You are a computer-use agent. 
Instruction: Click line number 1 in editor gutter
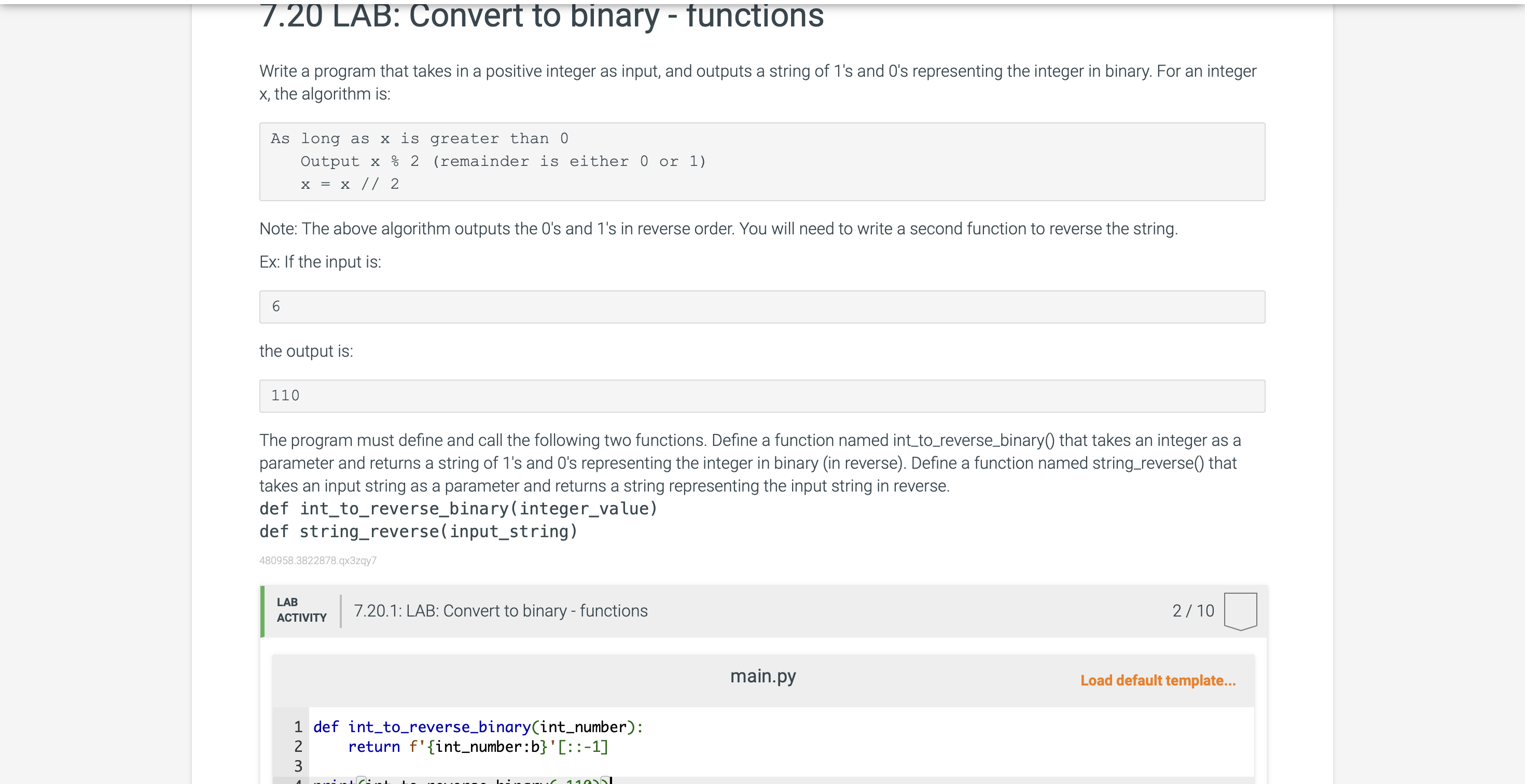pos(298,726)
